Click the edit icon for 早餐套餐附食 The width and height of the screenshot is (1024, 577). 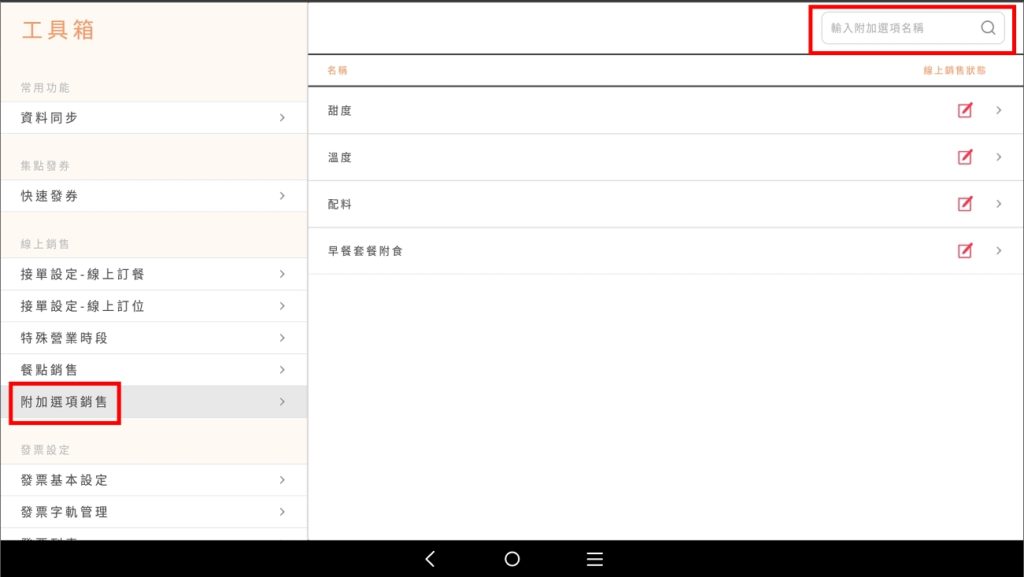964,251
